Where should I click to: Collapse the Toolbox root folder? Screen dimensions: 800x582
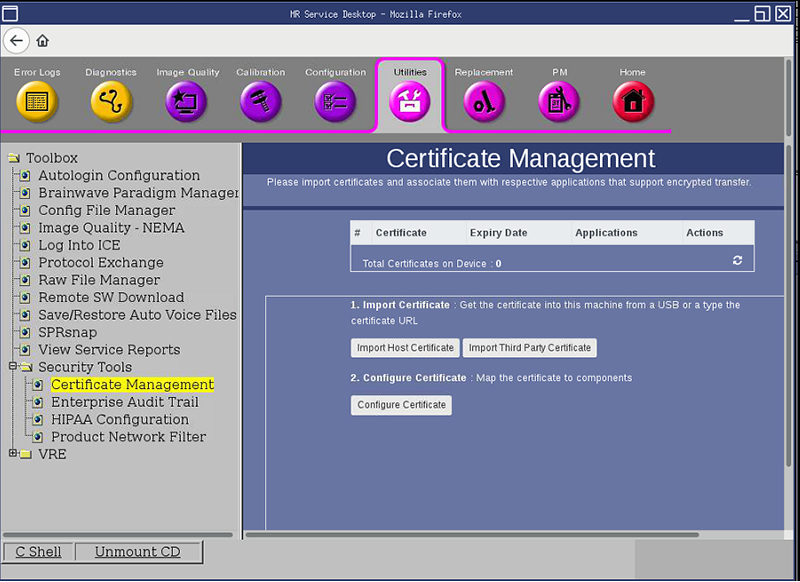coord(13,158)
